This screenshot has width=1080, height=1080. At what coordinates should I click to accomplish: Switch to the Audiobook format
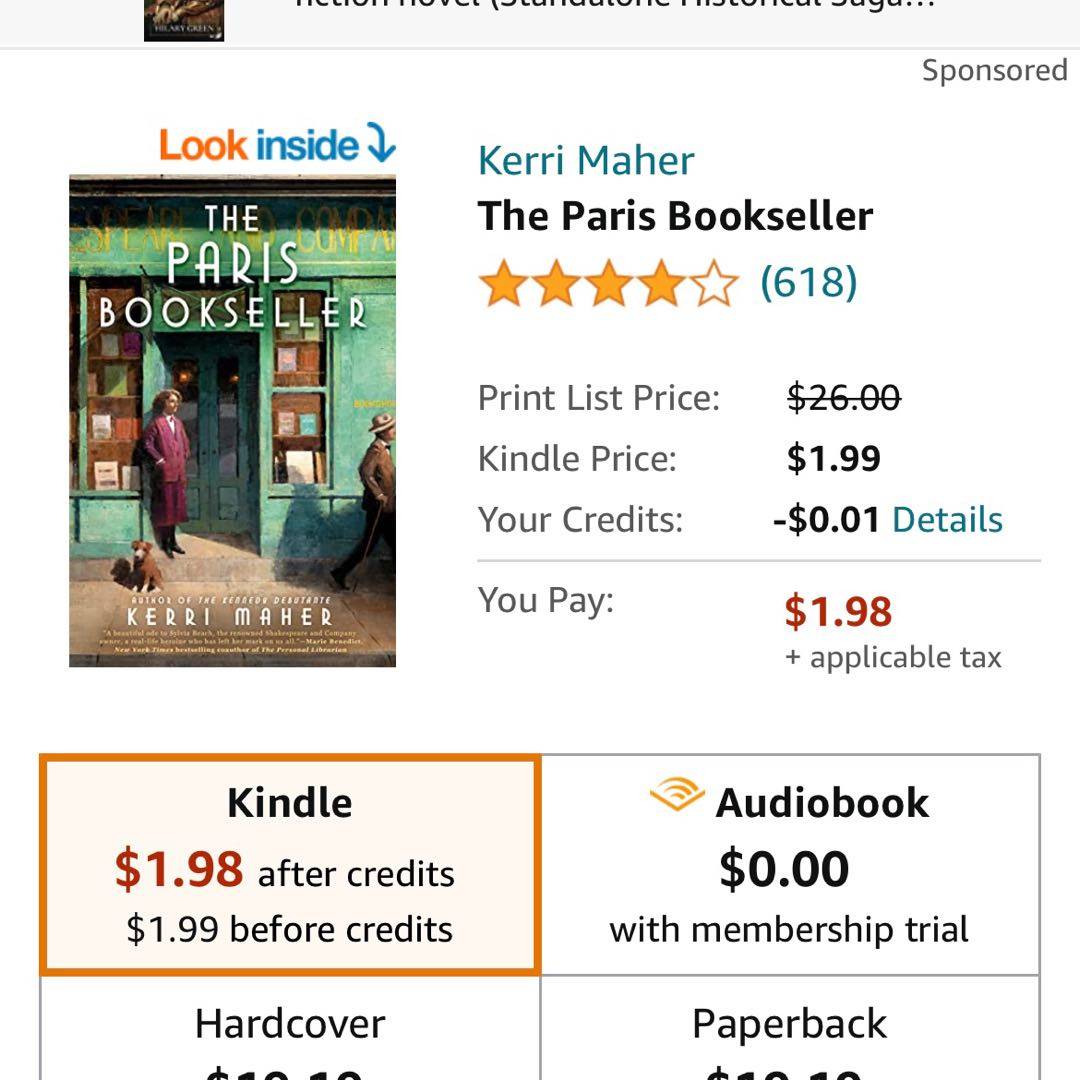point(790,864)
